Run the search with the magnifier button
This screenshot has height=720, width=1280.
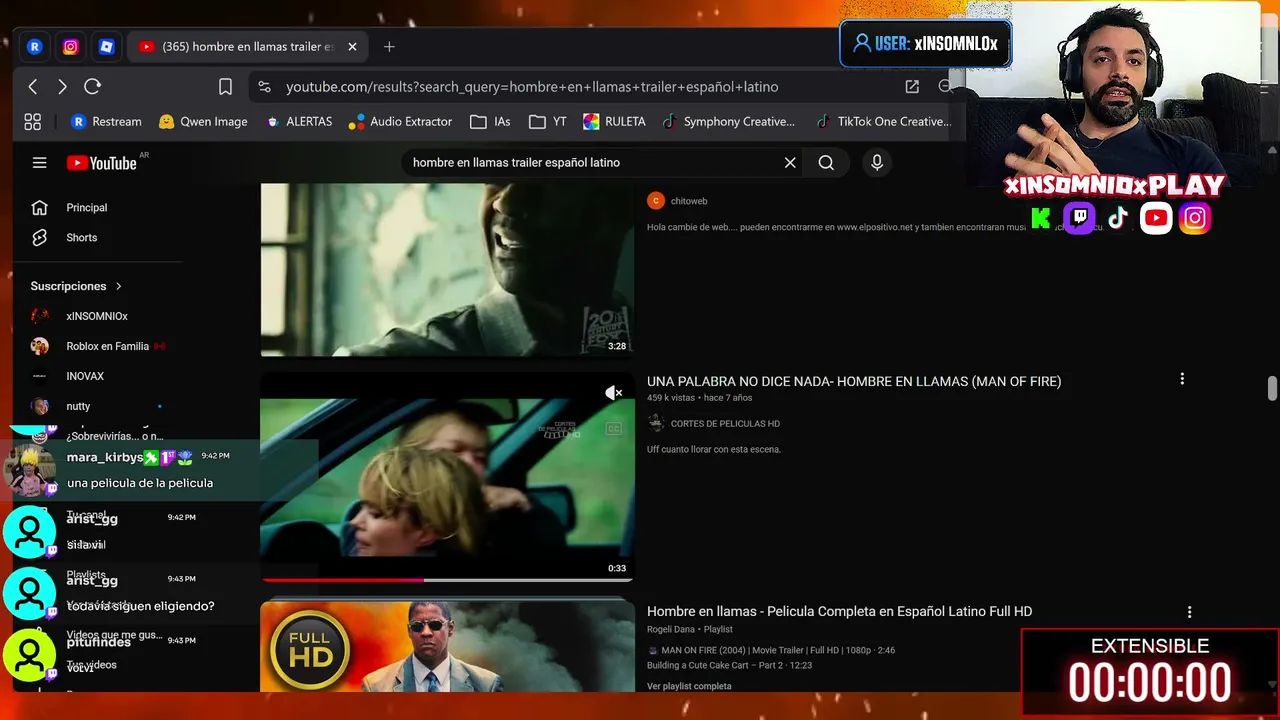pyautogui.click(x=826, y=163)
